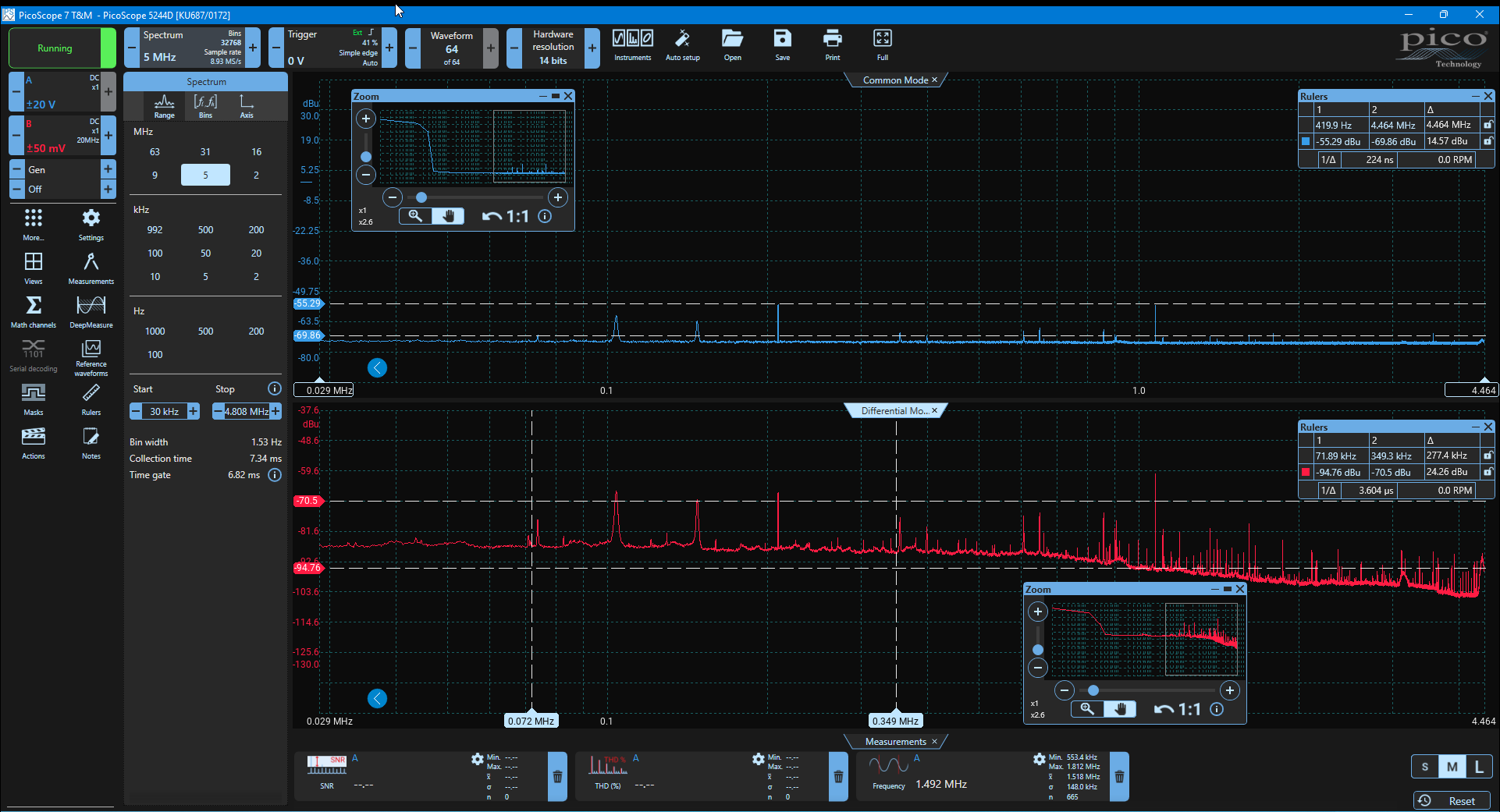
Task: Delete the SNR measurement
Action: pos(557,776)
